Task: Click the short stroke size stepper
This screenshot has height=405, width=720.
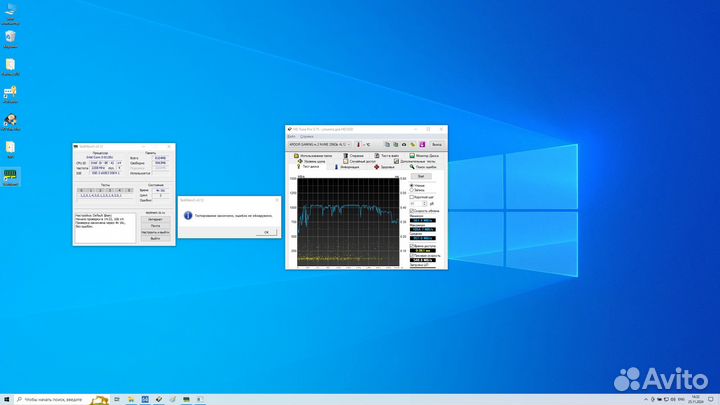Action: coord(425,203)
